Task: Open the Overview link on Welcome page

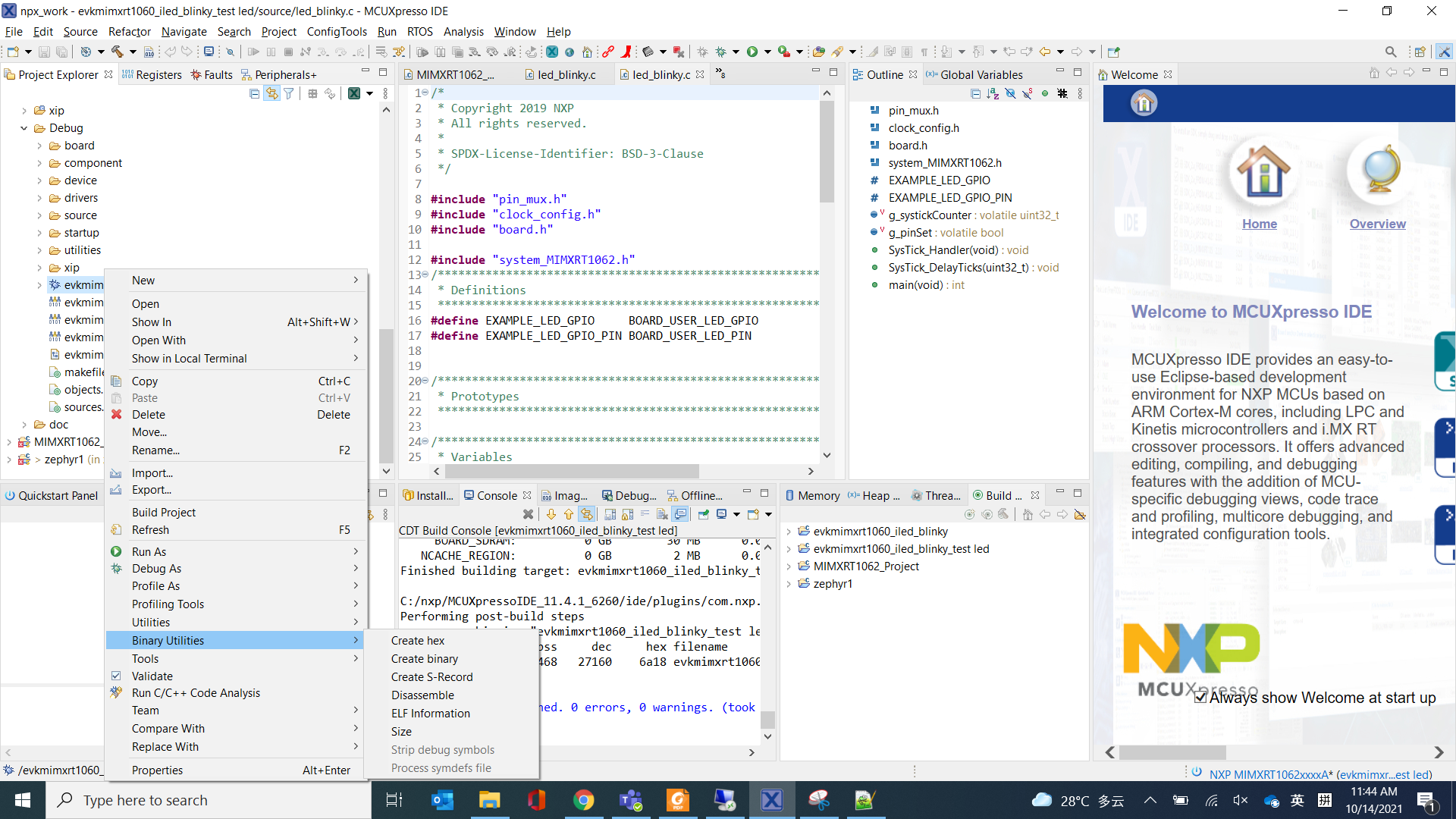Action: tap(1377, 224)
